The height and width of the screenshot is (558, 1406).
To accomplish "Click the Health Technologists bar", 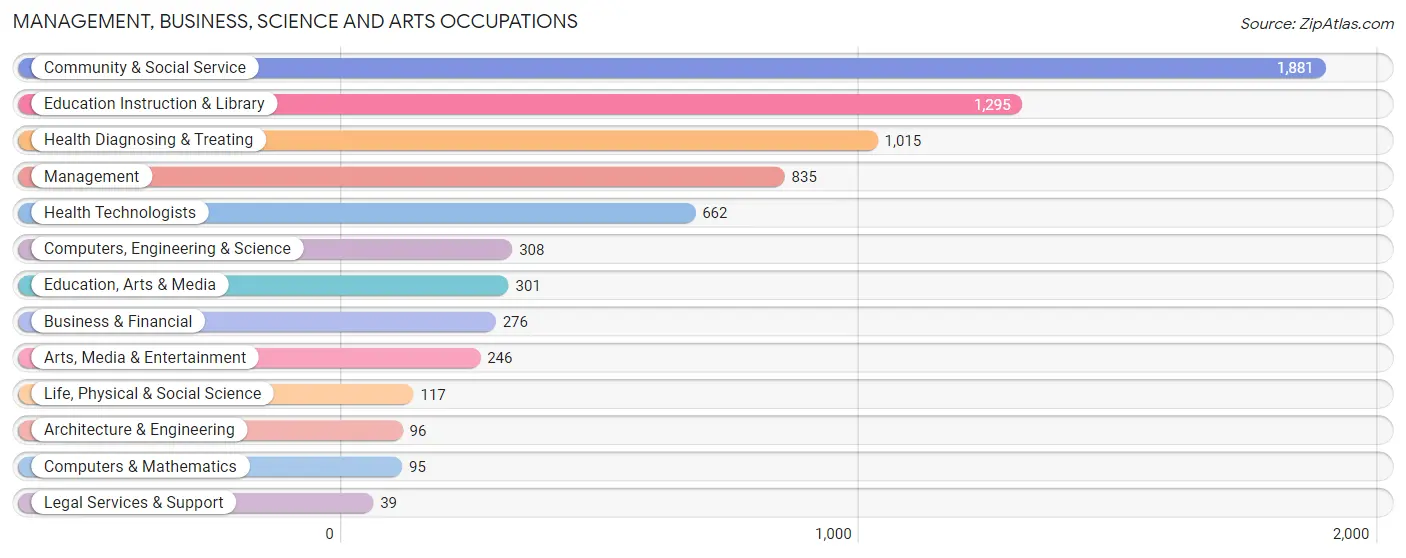I will pyautogui.click(x=355, y=213).
